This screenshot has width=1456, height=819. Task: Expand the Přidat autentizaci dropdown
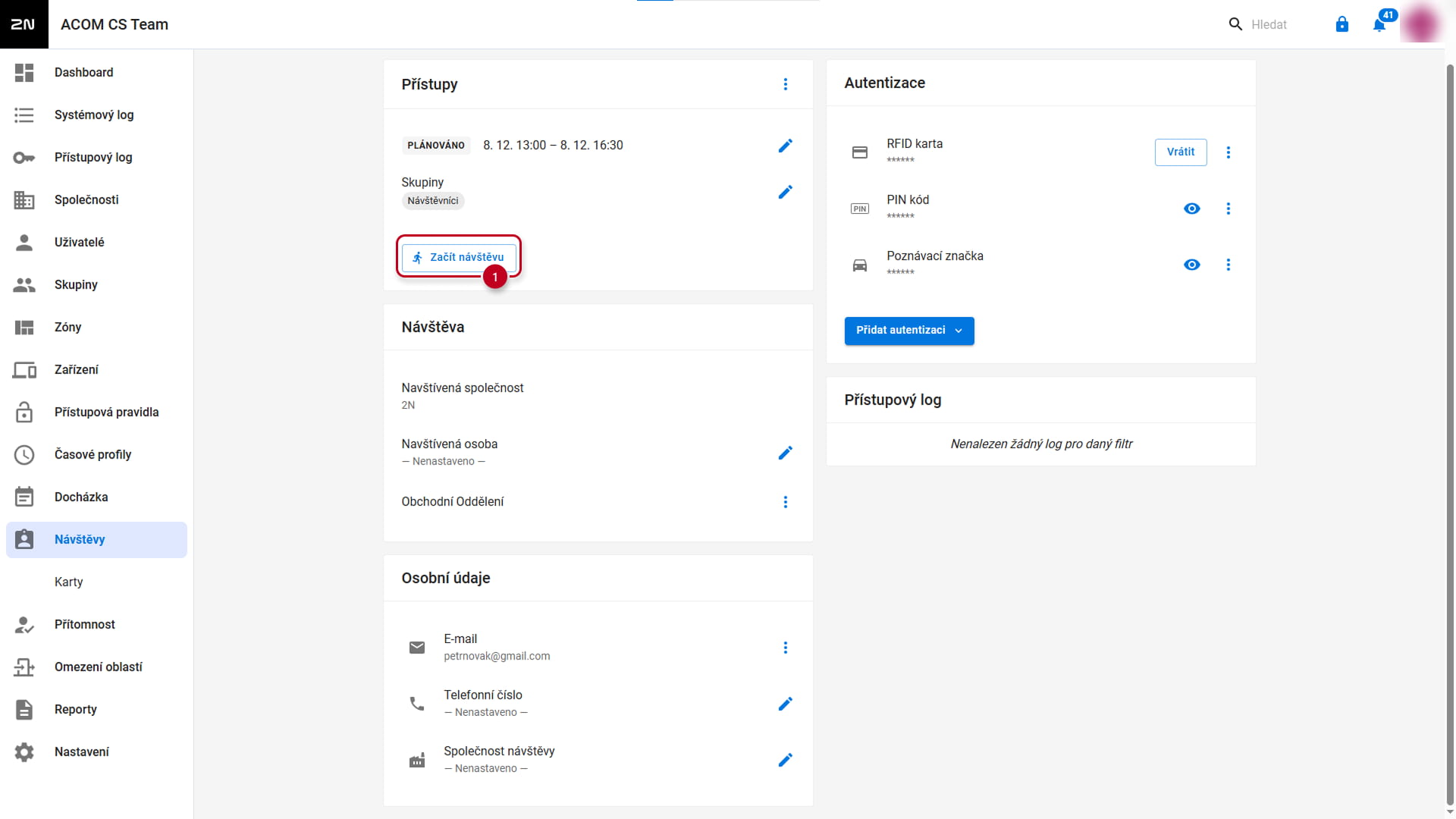909,331
